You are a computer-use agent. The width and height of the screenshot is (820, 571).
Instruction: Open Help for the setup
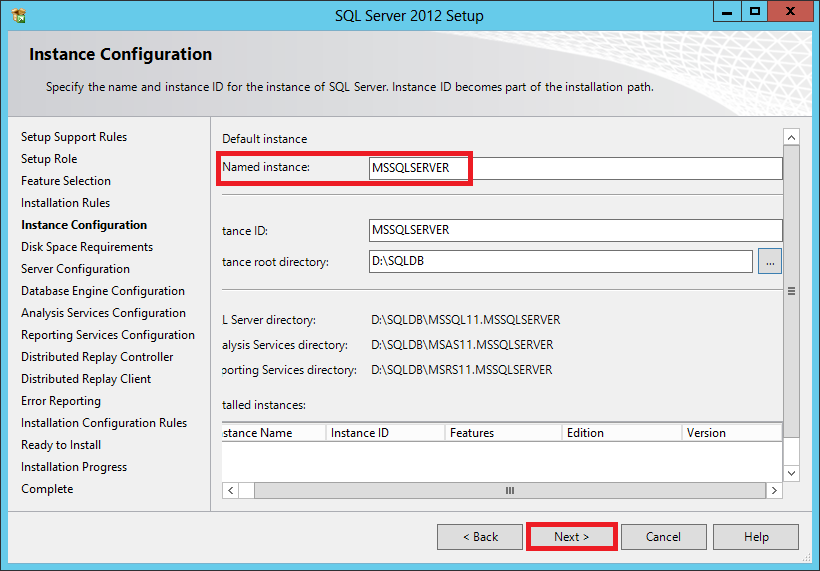pyautogui.click(x=756, y=537)
